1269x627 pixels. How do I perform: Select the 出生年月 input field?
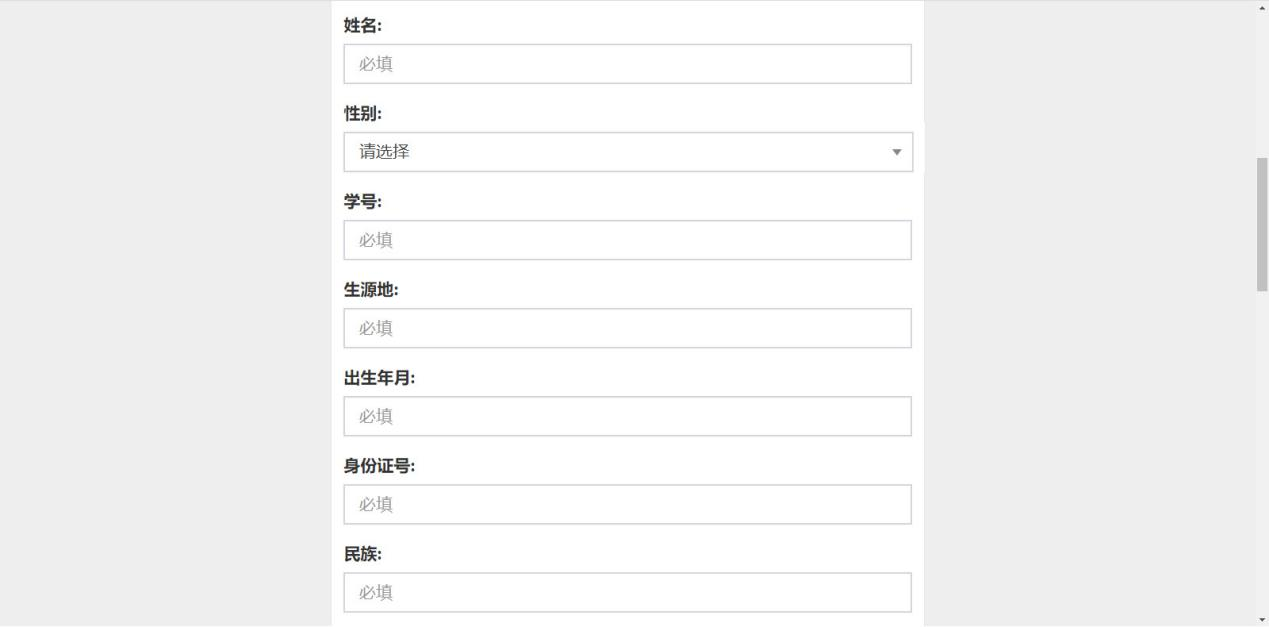[627, 416]
